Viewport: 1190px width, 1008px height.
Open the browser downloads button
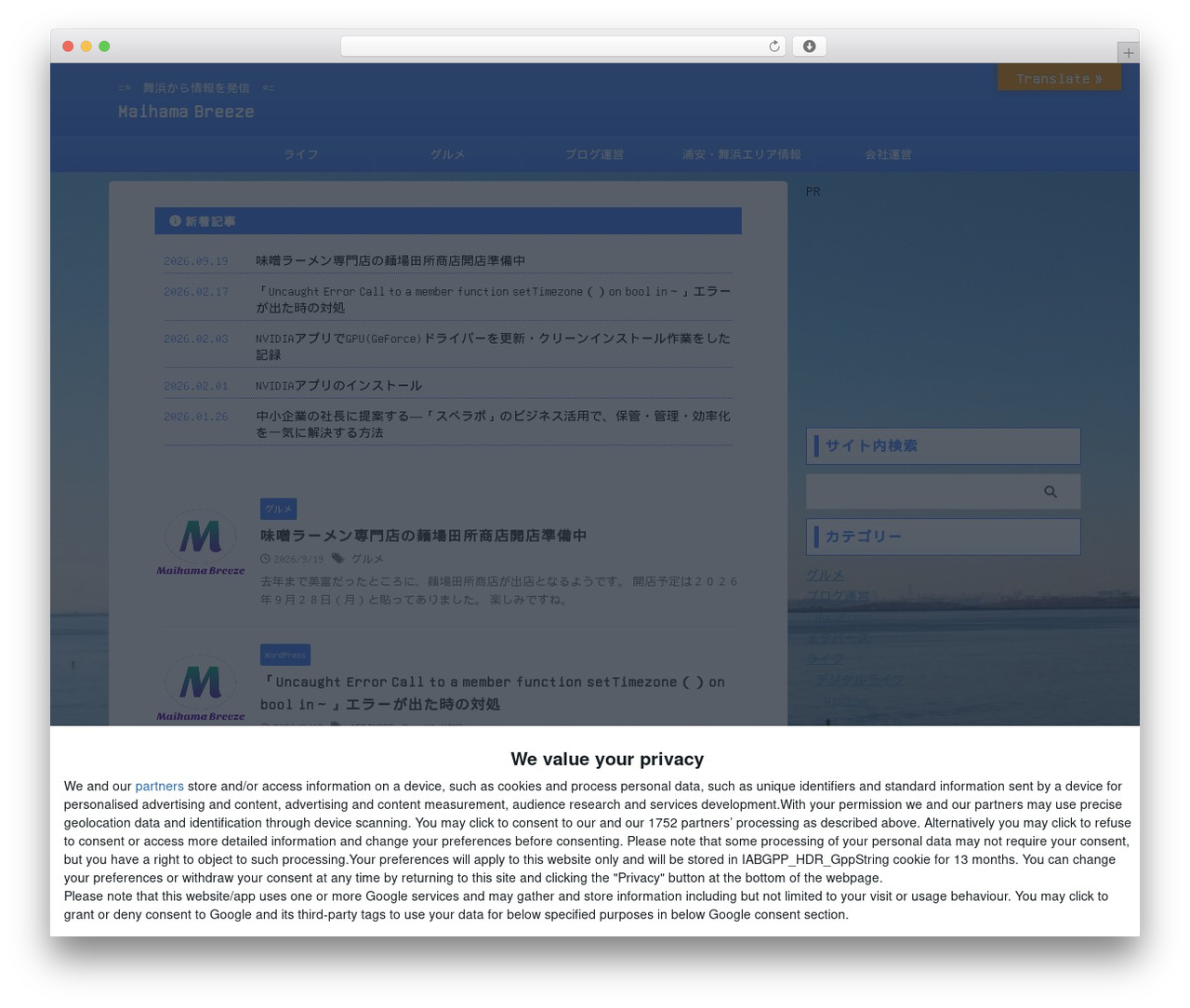(809, 46)
